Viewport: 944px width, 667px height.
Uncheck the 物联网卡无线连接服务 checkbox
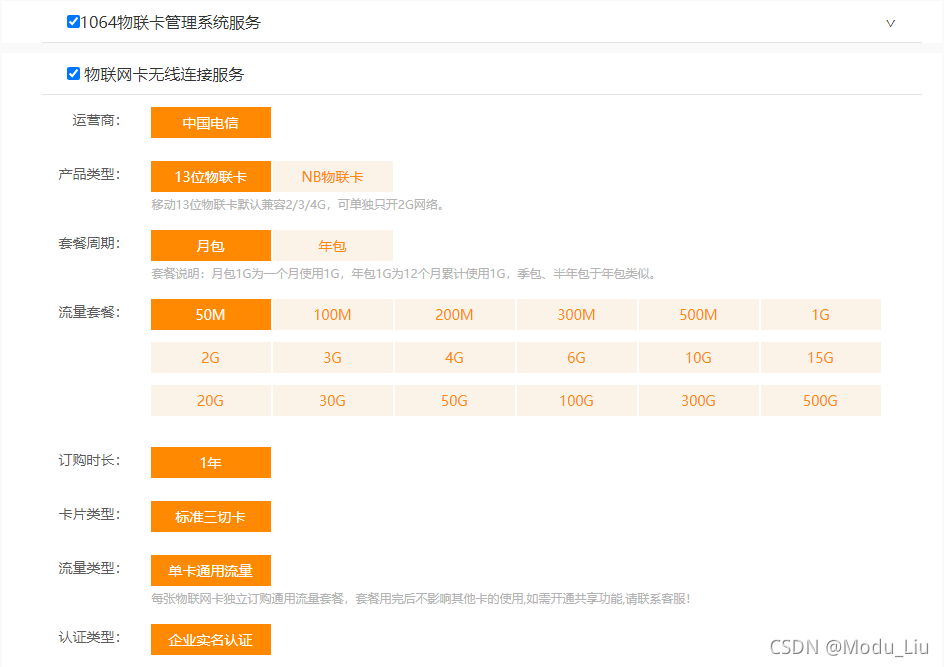[x=73, y=74]
